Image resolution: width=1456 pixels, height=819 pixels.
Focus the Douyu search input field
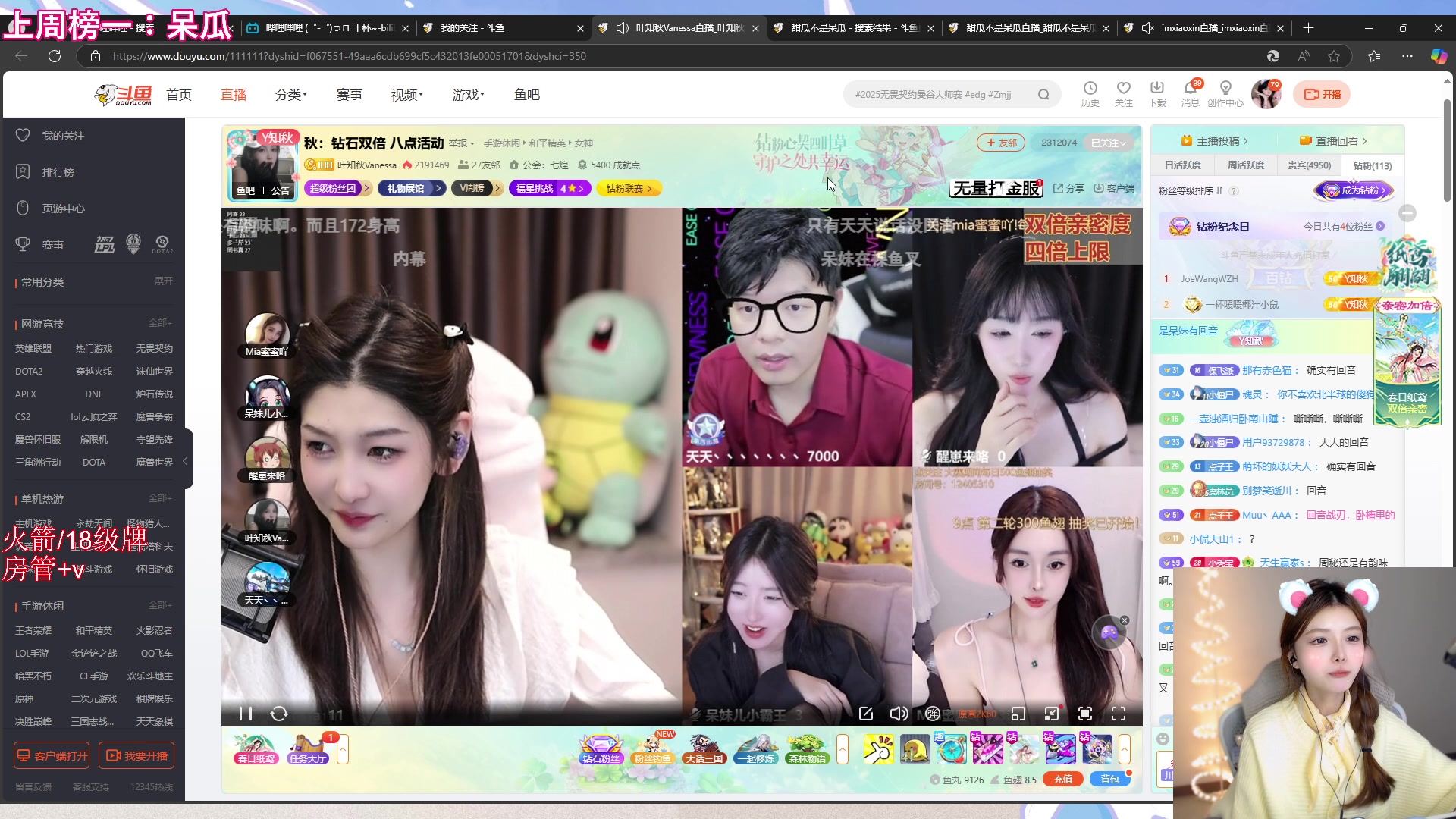(940, 95)
